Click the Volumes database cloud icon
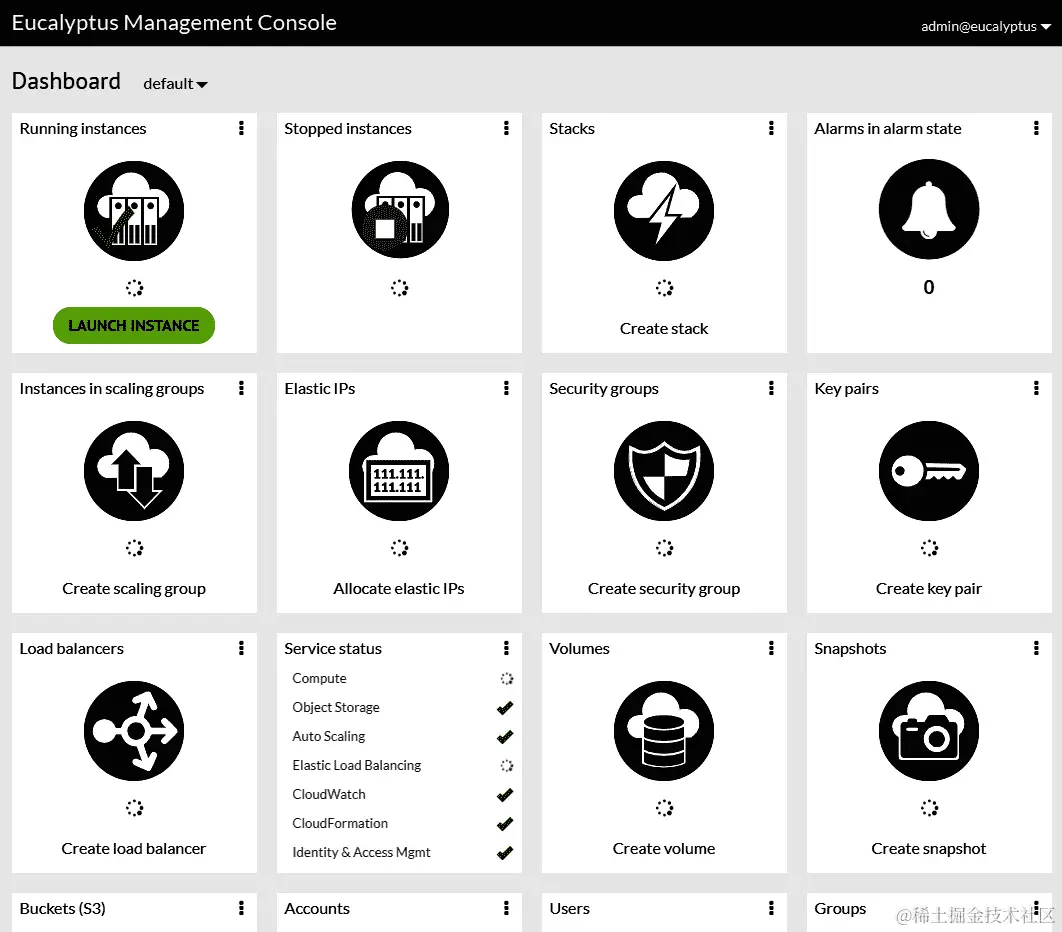1062x932 pixels. click(x=664, y=731)
